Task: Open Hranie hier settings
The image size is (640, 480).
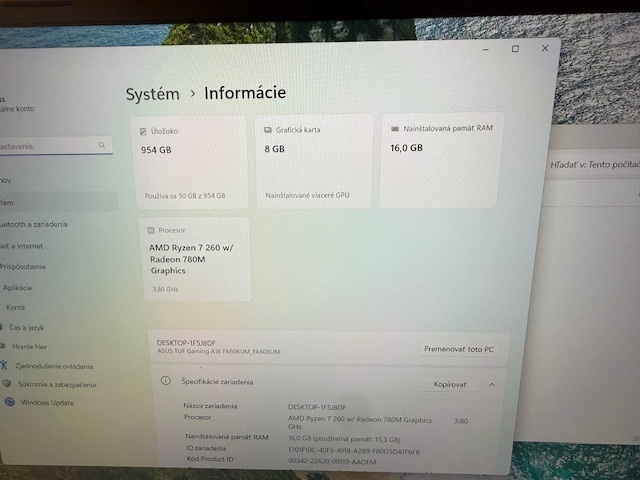Action: pyautogui.click(x=29, y=347)
